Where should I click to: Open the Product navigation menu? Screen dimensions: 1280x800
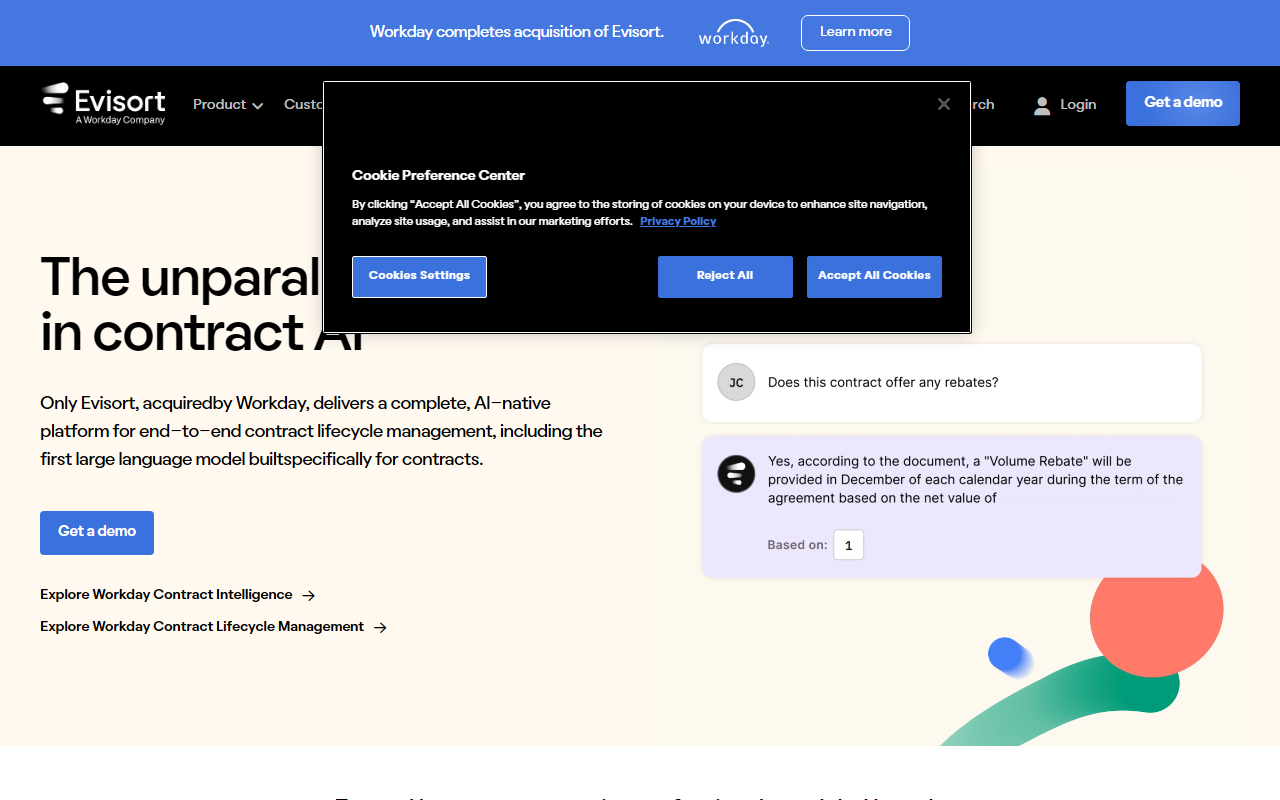(228, 104)
